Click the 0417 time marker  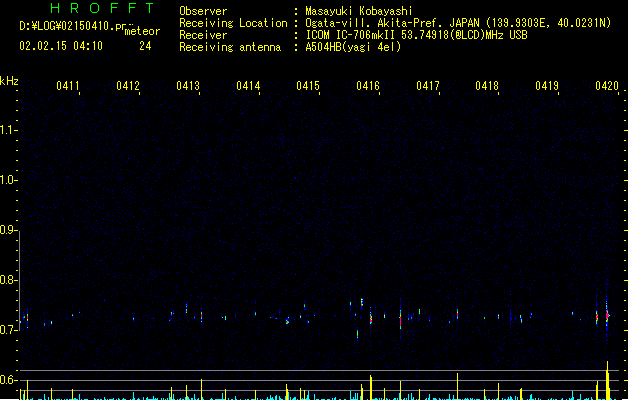(428, 86)
